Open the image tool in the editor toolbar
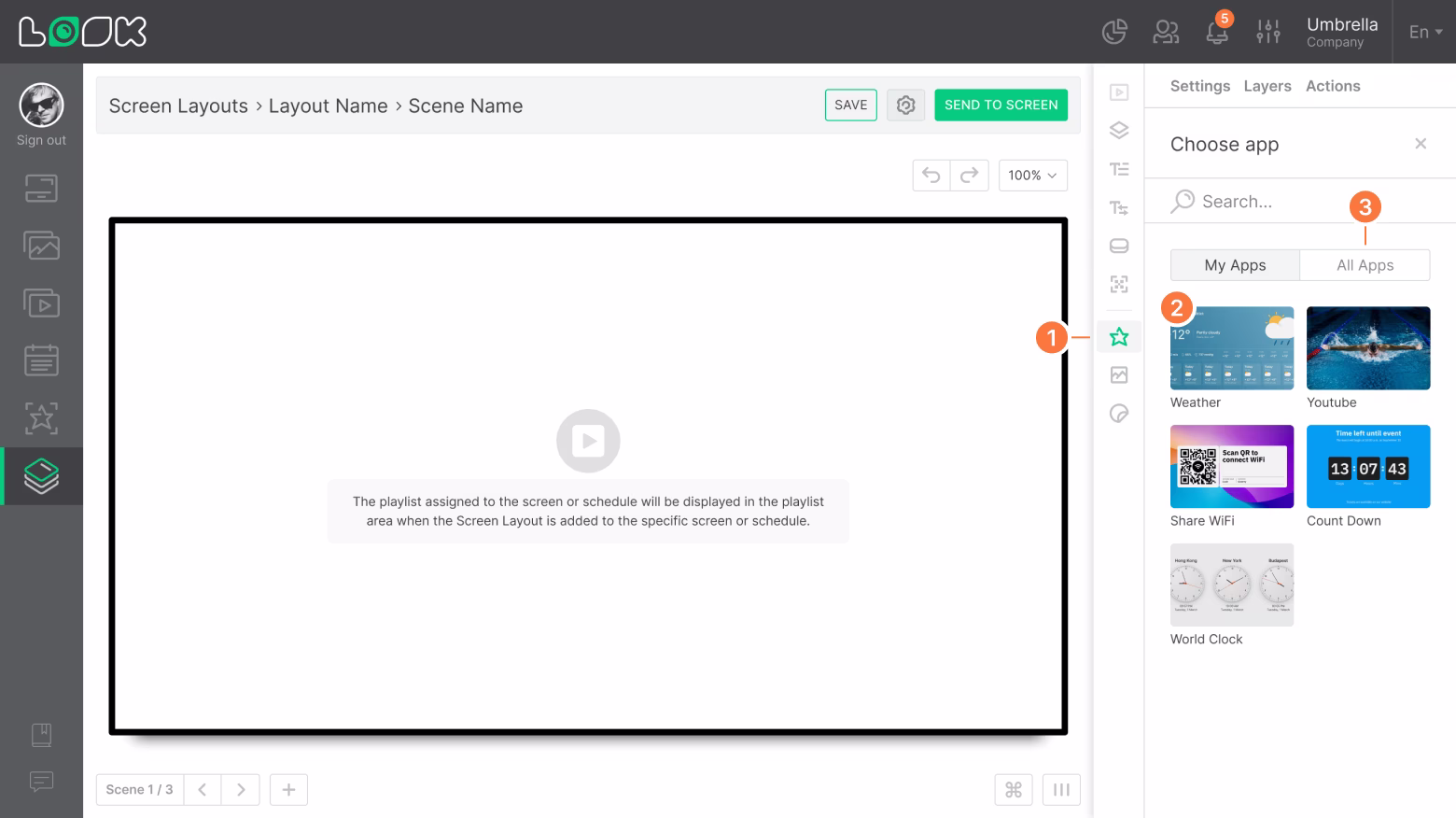Image resolution: width=1456 pixels, height=818 pixels. pyautogui.click(x=1118, y=374)
